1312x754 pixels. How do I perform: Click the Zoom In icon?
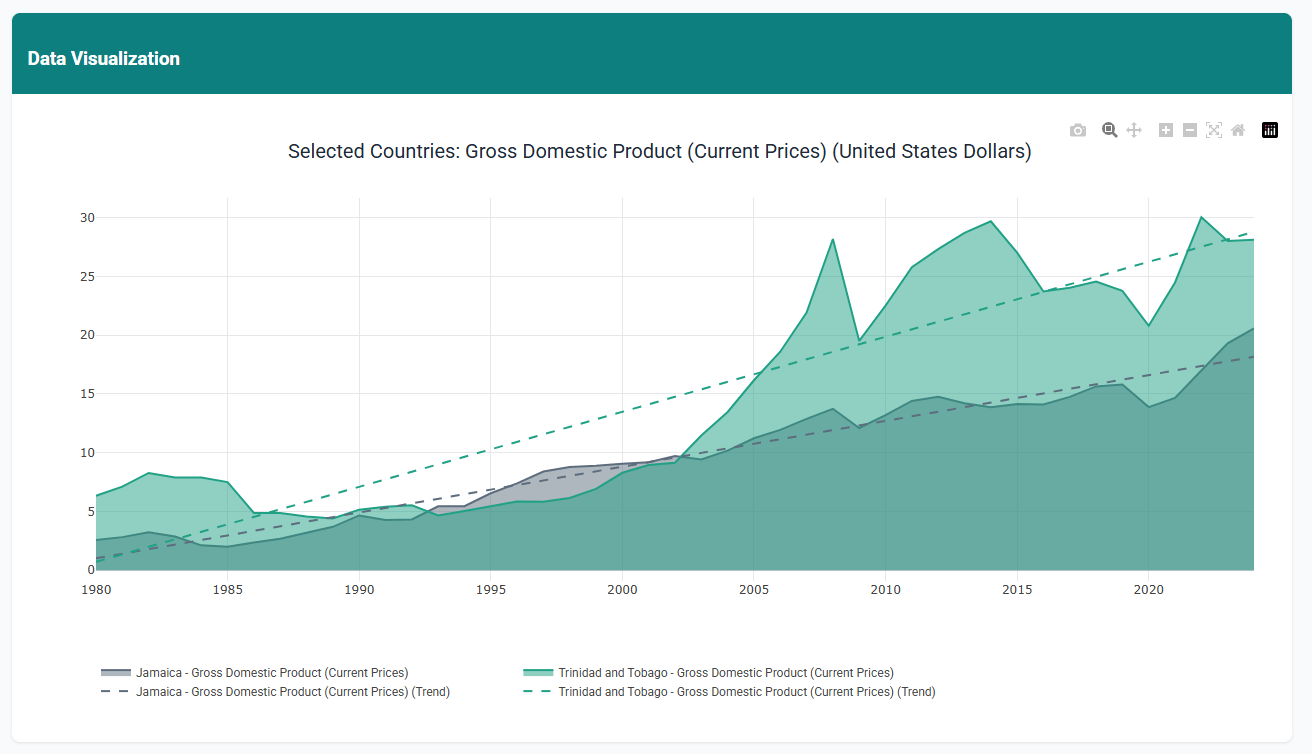coord(1165,130)
